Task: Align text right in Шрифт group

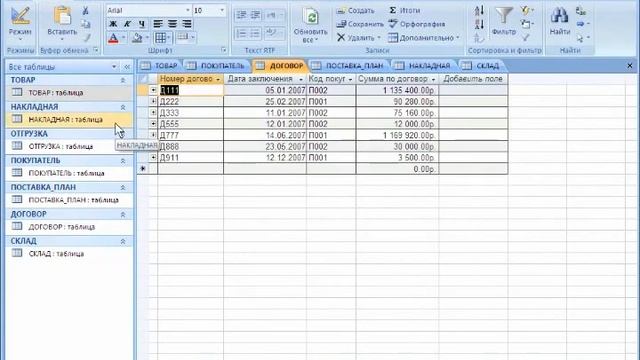Action: coord(187,24)
